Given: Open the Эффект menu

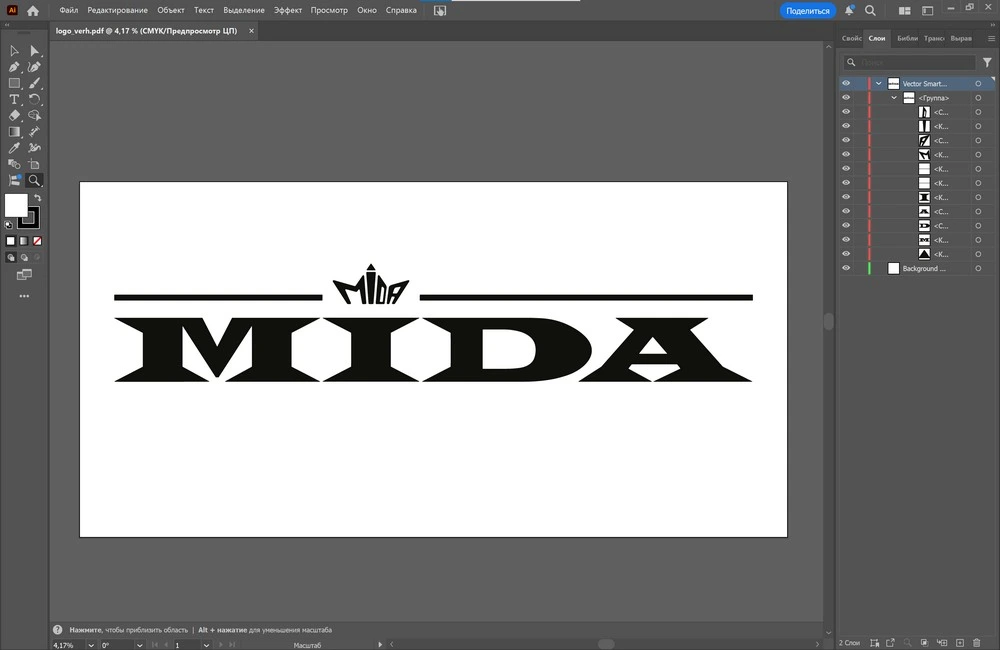Looking at the screenshot, I should [x=288, y=10].
